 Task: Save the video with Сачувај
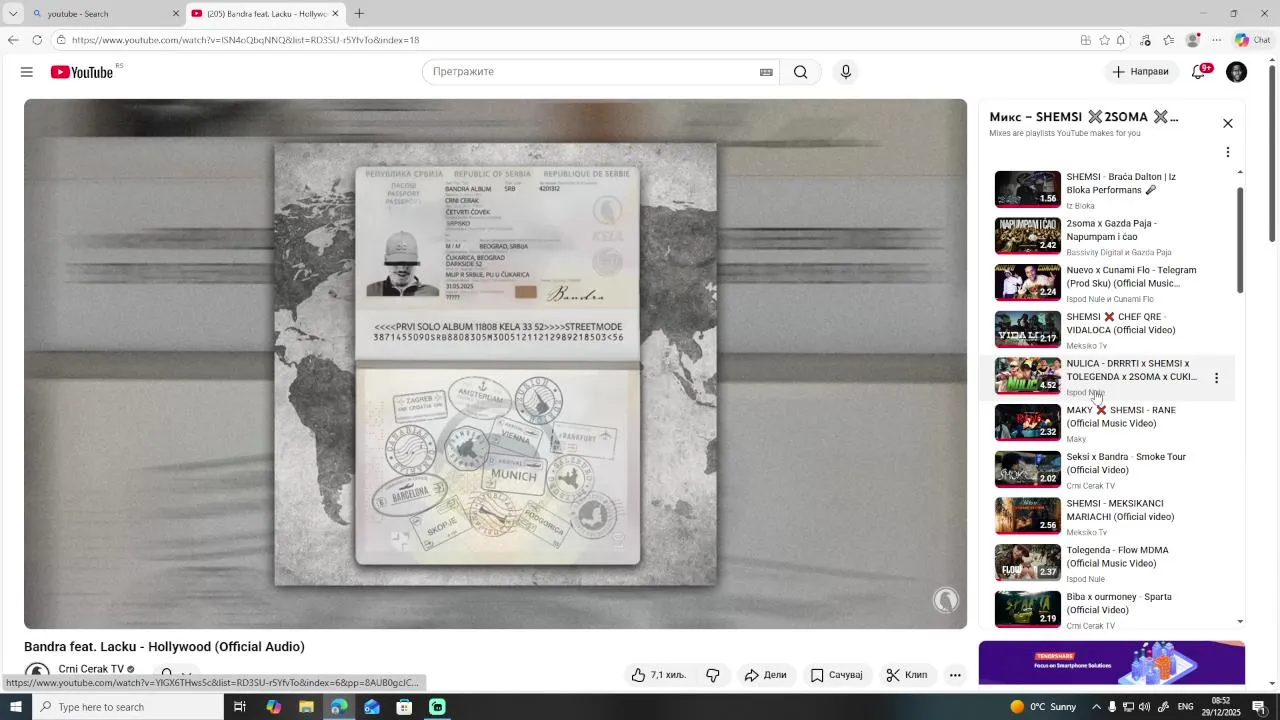point(836,675)
